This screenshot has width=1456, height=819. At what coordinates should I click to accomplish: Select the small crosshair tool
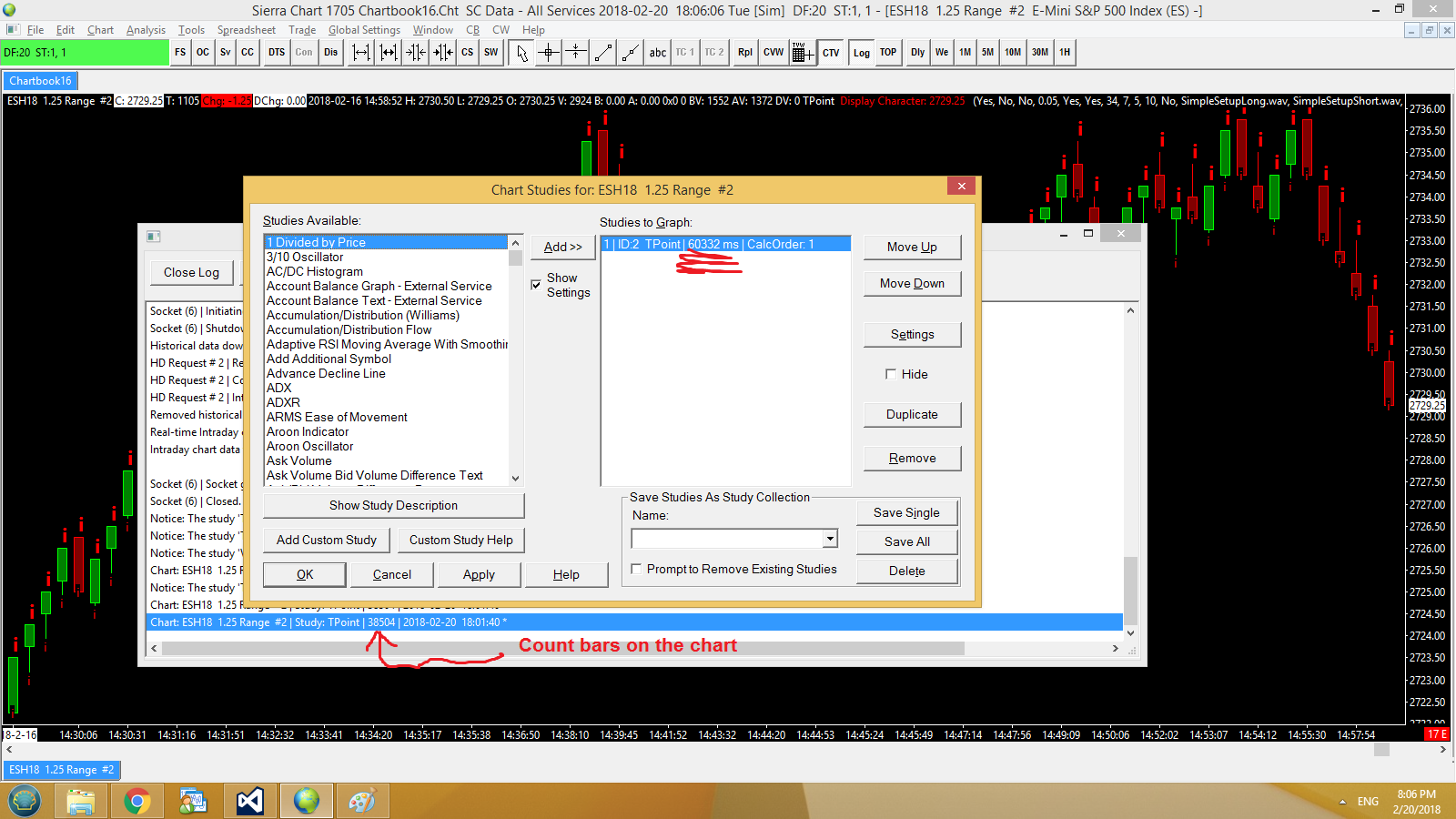coord(576,53)
